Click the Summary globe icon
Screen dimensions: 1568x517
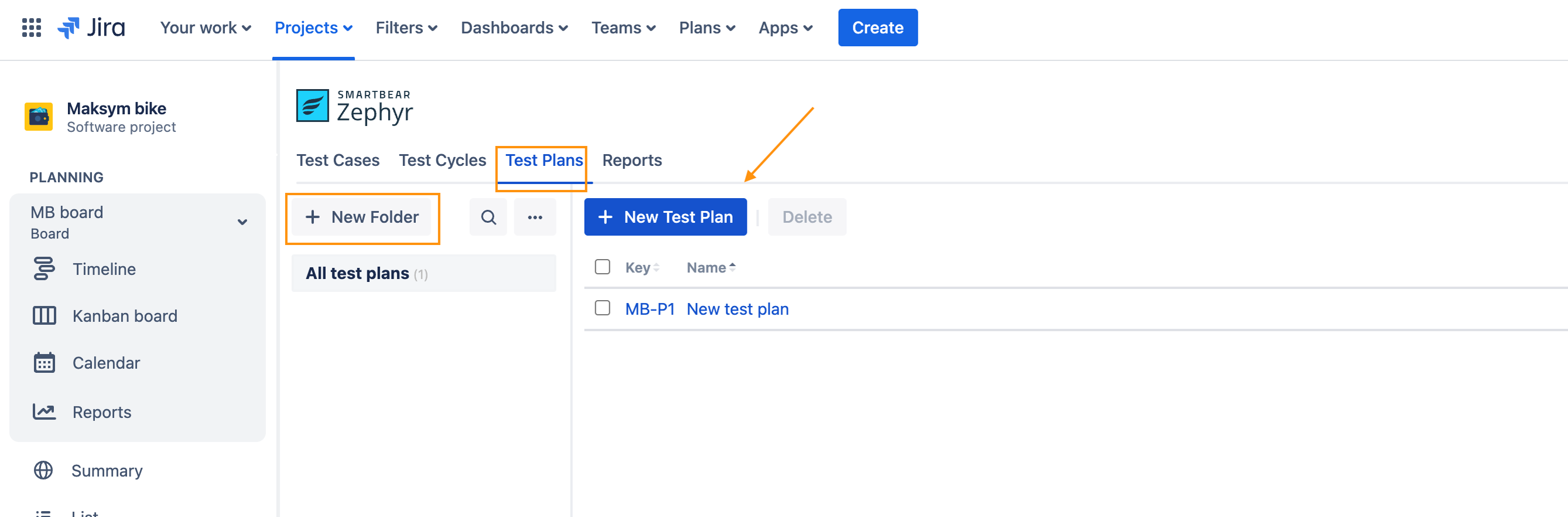click(x=43, y=470)
